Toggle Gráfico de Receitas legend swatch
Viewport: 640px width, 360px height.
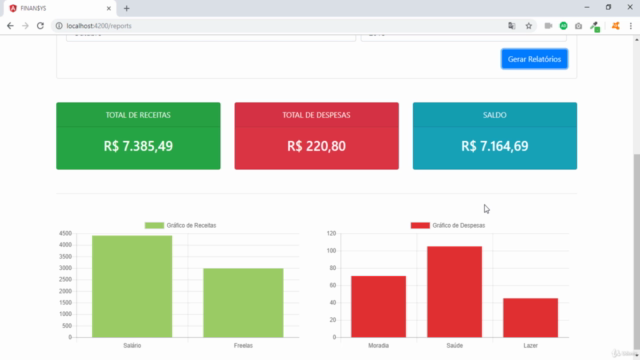point(154,225)
